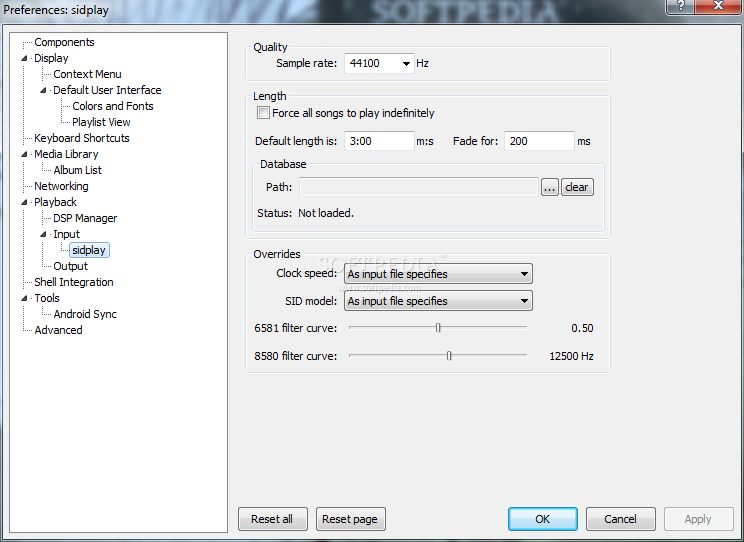Click the 6581 filter curve slider handle
Screen dimensions: 744x542
[438, 327]
